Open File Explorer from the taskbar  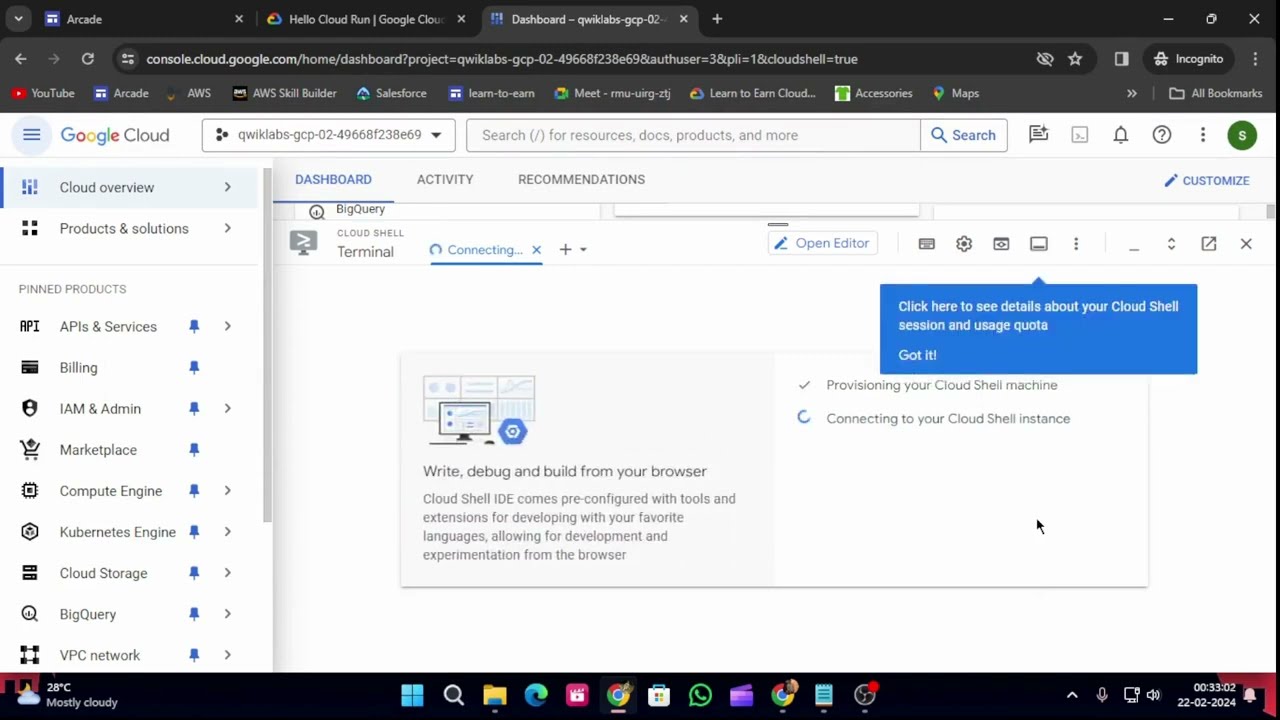point(495,695)
